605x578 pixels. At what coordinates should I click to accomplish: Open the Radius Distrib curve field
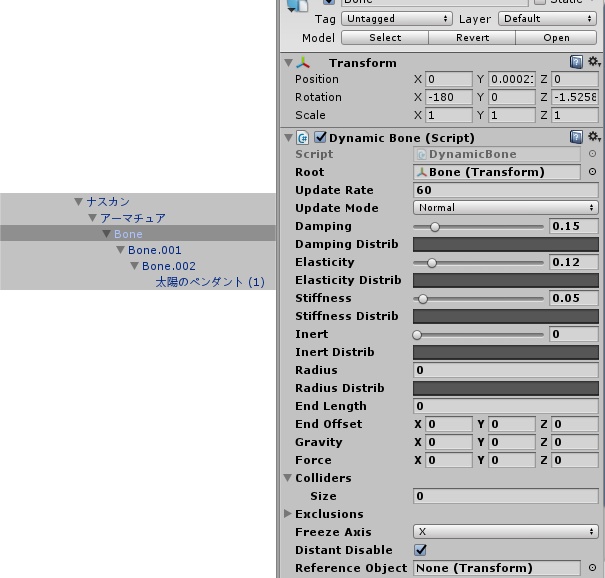(x=505, y=388)
